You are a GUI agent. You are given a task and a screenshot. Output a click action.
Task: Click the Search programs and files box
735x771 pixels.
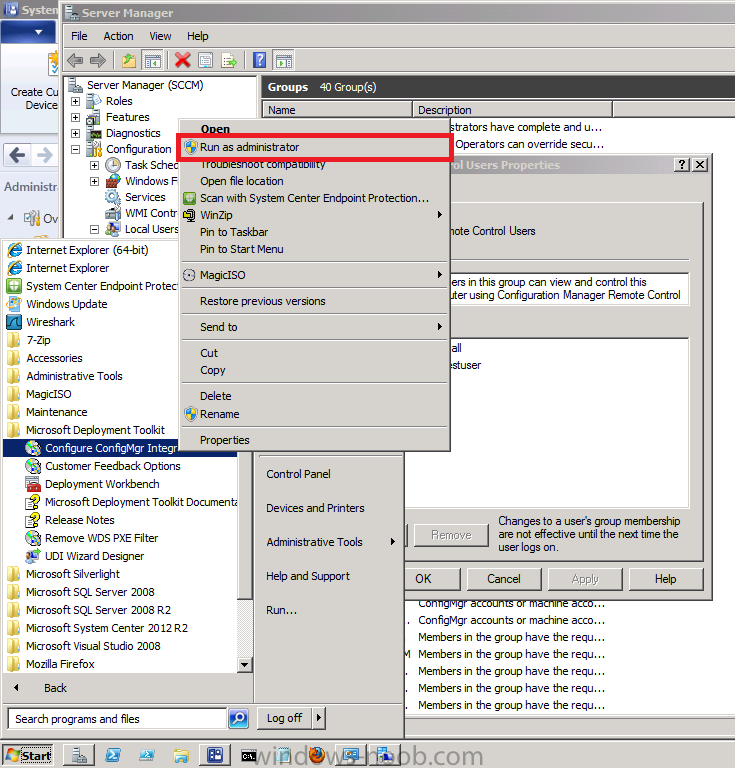tap(117, 718)
